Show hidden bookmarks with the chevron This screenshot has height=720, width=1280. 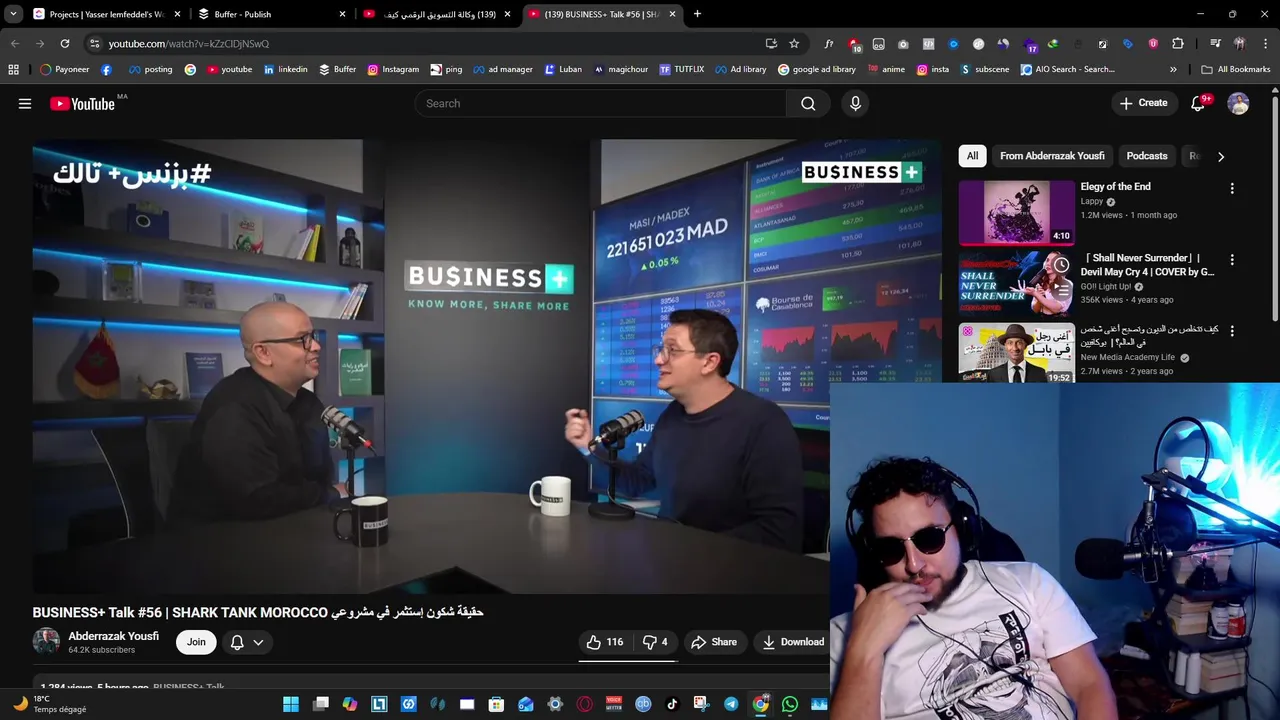click(1173, 70)
